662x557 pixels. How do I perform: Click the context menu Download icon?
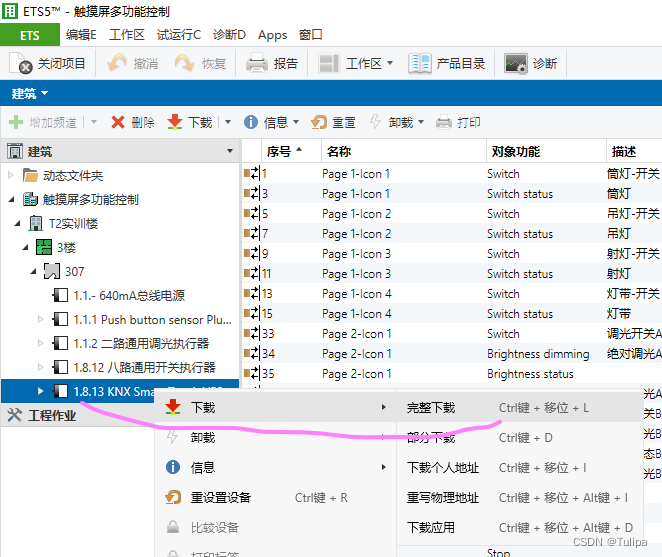click(x=173, y=407)
